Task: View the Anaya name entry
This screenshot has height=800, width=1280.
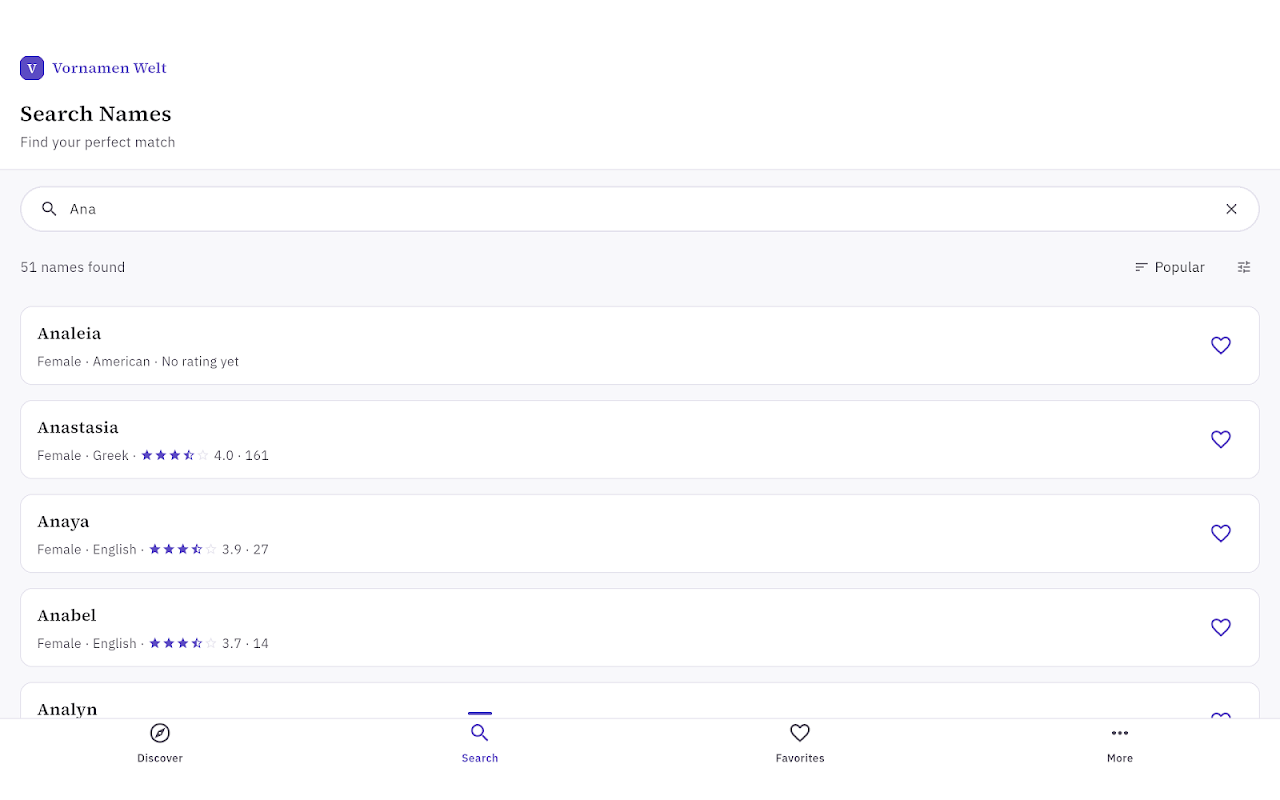Action: 640,533
